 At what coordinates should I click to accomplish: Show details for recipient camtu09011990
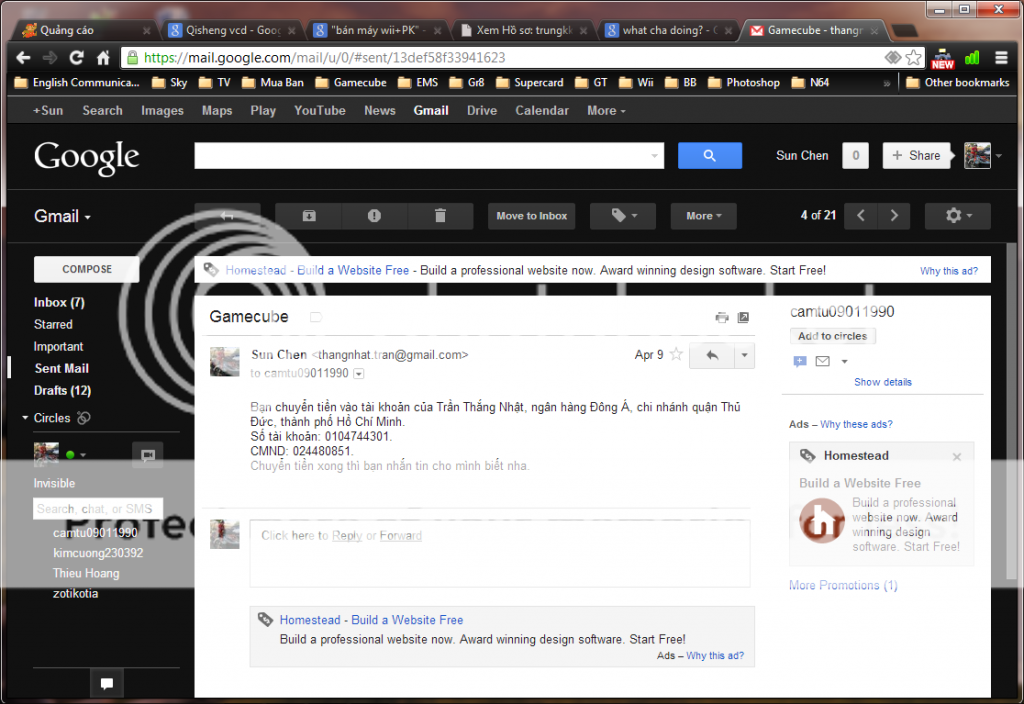[x=359, y=374]
